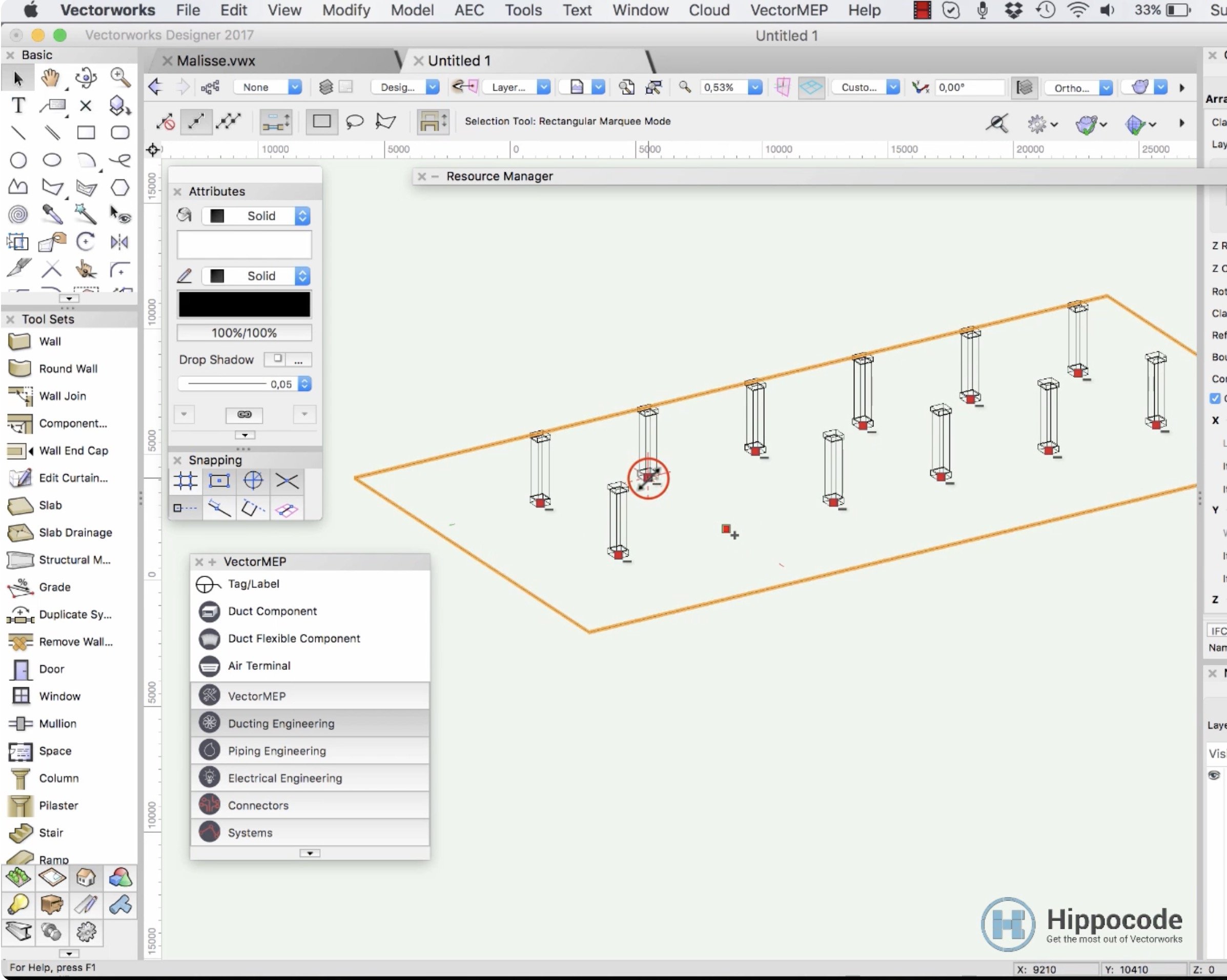Select the Duct Component tool
Image resolution: width=1227 pixels, height=980 pixels.
click(x=272, y=610)
